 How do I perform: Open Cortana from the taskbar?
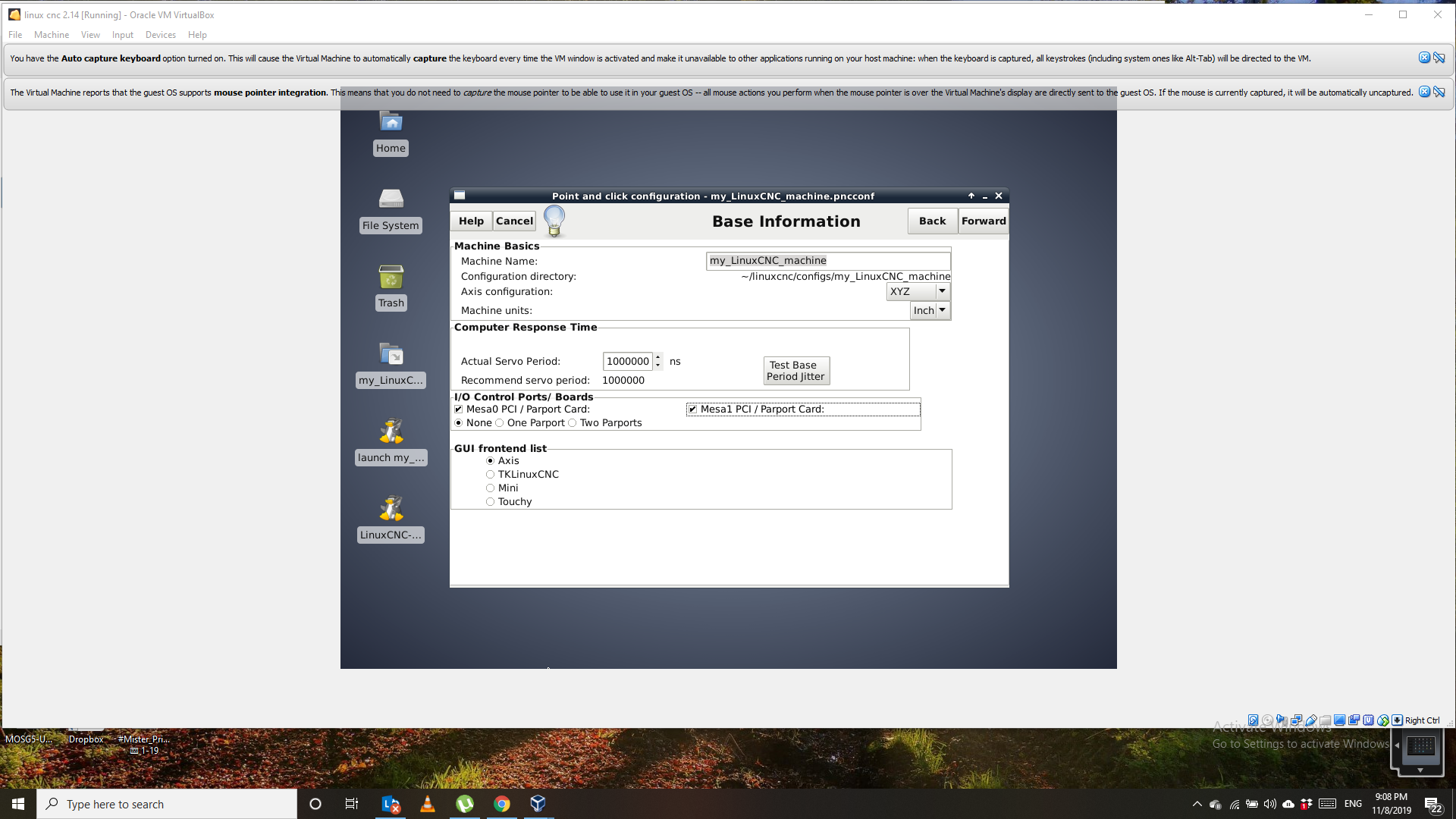[x=315, y=804]
